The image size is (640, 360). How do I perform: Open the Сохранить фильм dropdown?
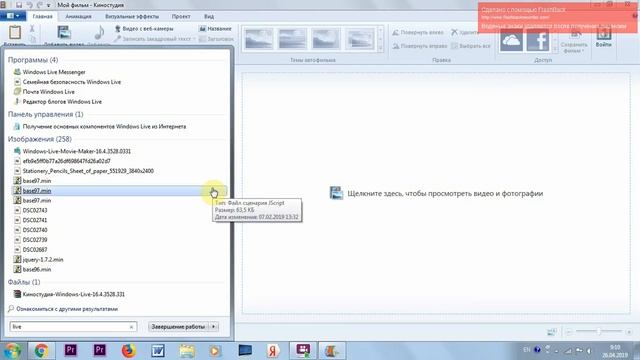click(574, 42)
